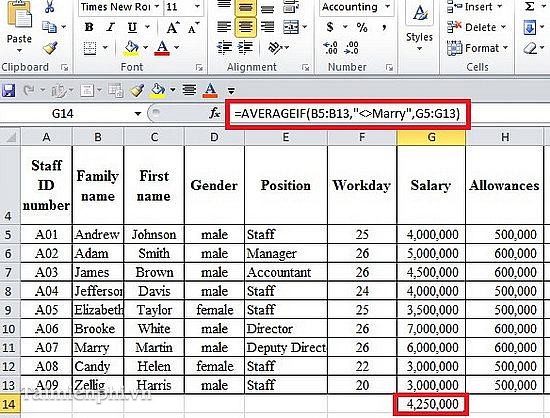The width and height of the screenshot is (550, 418).
Task: Select cell with 4,250,000 result
Action: pos(431,404)
